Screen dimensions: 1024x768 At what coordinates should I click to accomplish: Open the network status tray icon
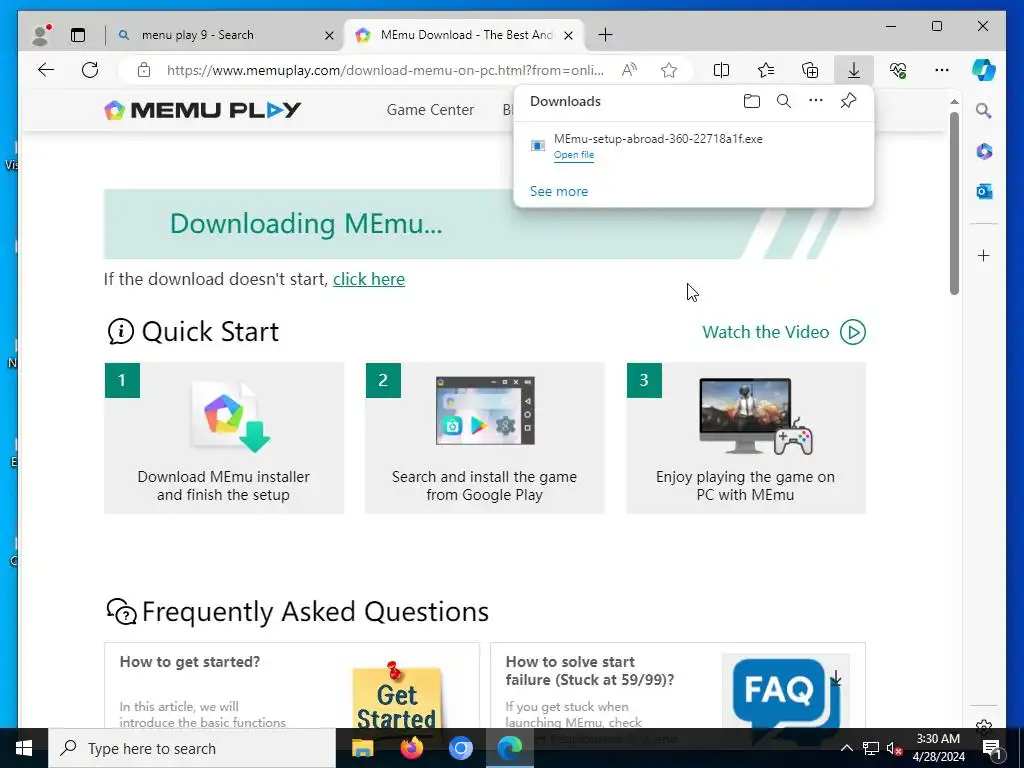[x=871, y=748]
